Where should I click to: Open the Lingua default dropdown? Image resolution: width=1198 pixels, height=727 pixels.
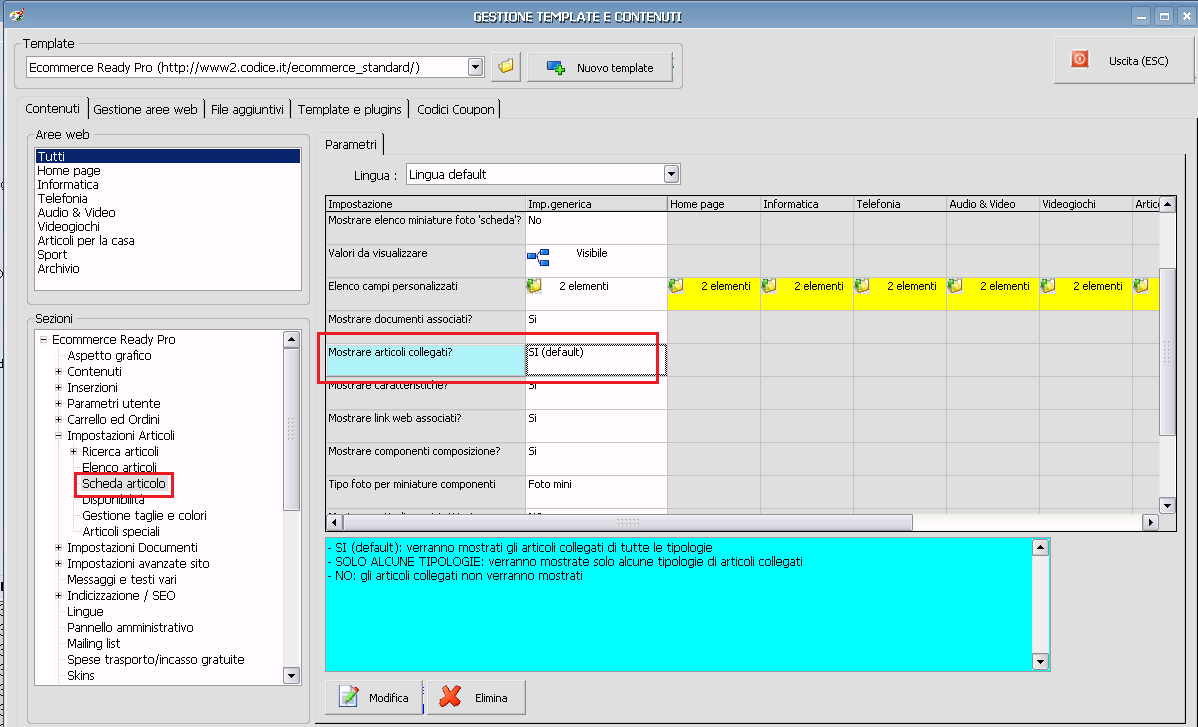coord(671,175)
